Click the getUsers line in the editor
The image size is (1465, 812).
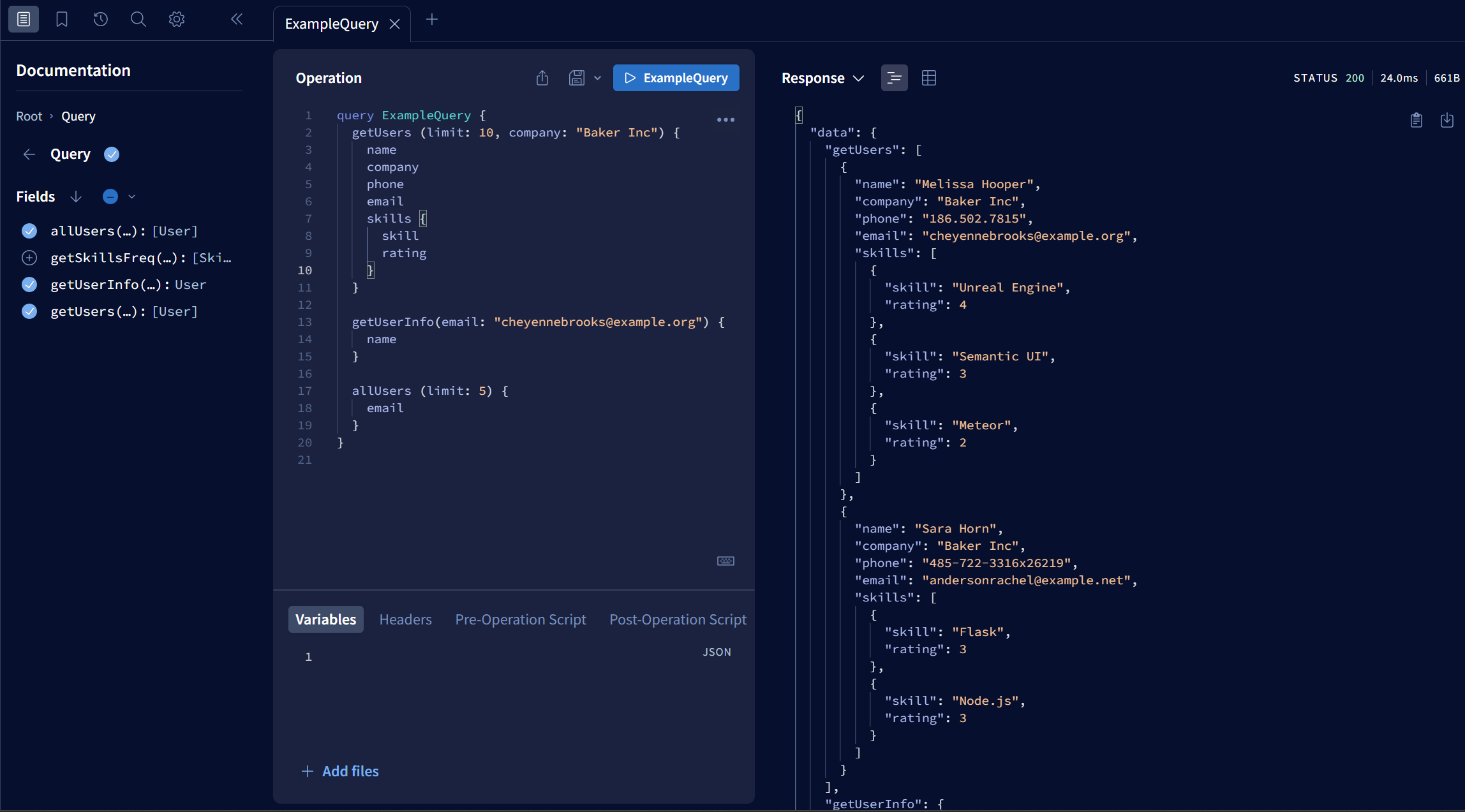(x=516, y=133)
